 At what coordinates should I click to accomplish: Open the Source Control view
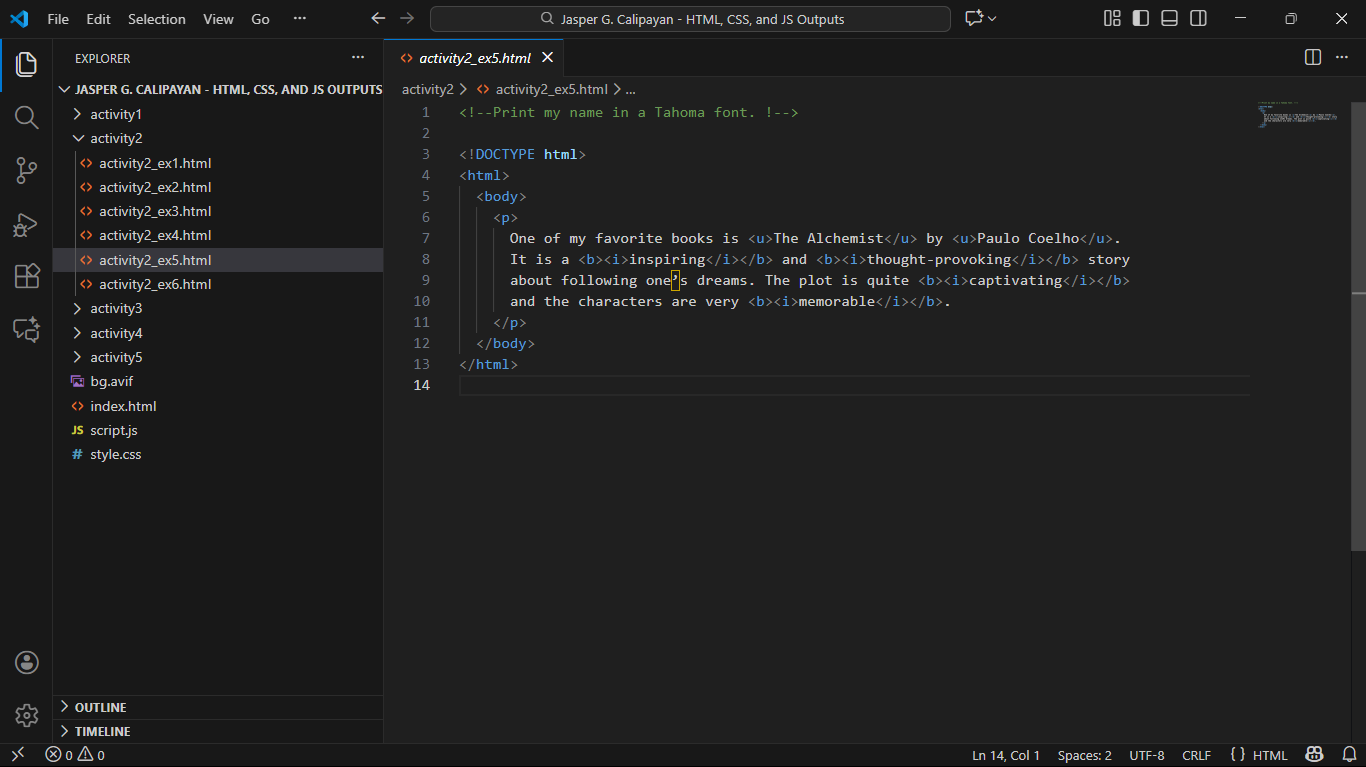point(27,171)
